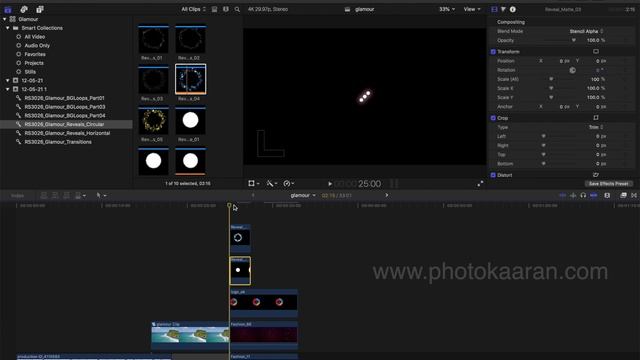The height and width of the screenshot is (360, 640).
Task: Open the glamour project timeline history dropdown
Action: [303, 196]
